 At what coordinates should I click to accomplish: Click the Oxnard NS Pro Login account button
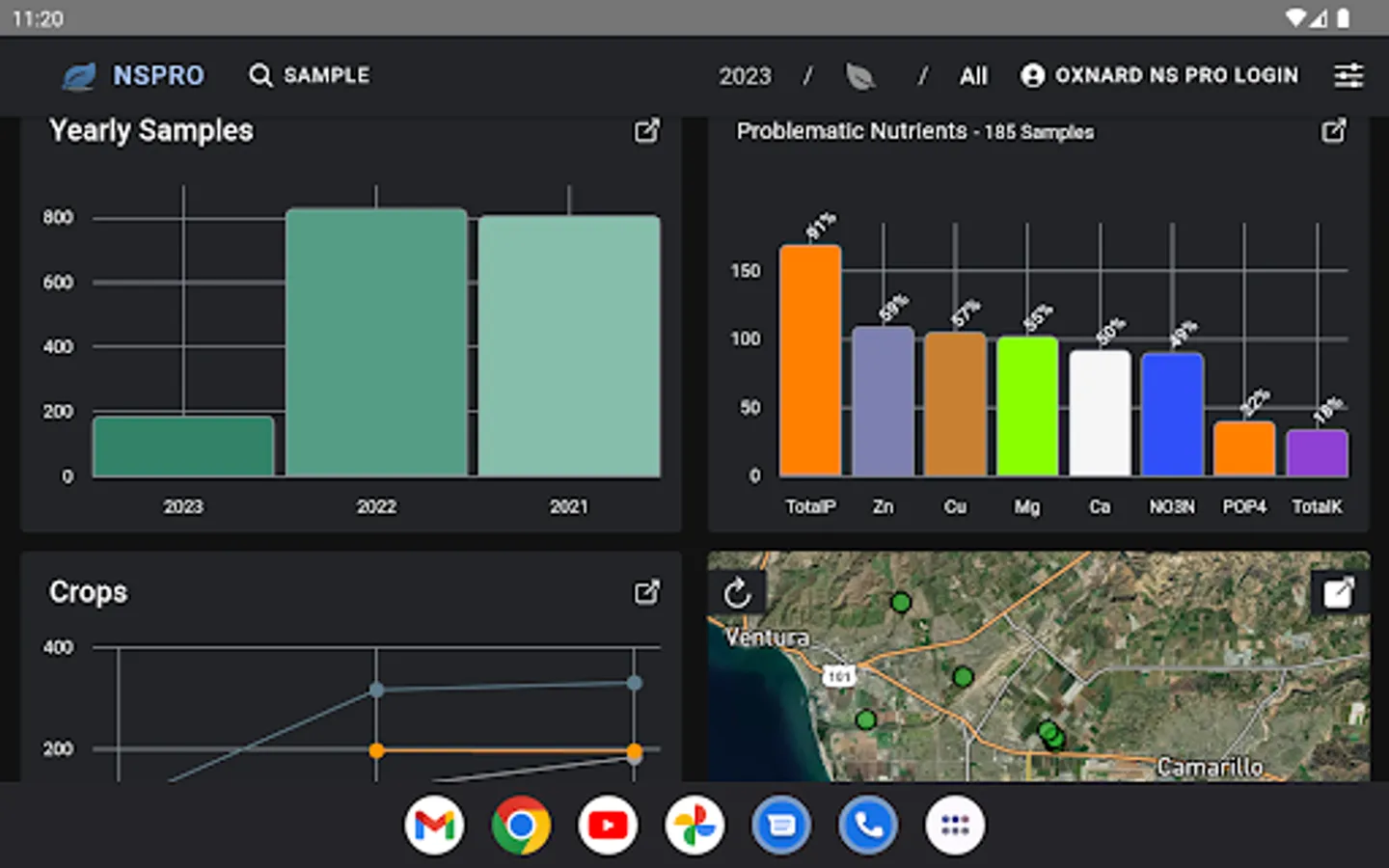[1159, 75]
